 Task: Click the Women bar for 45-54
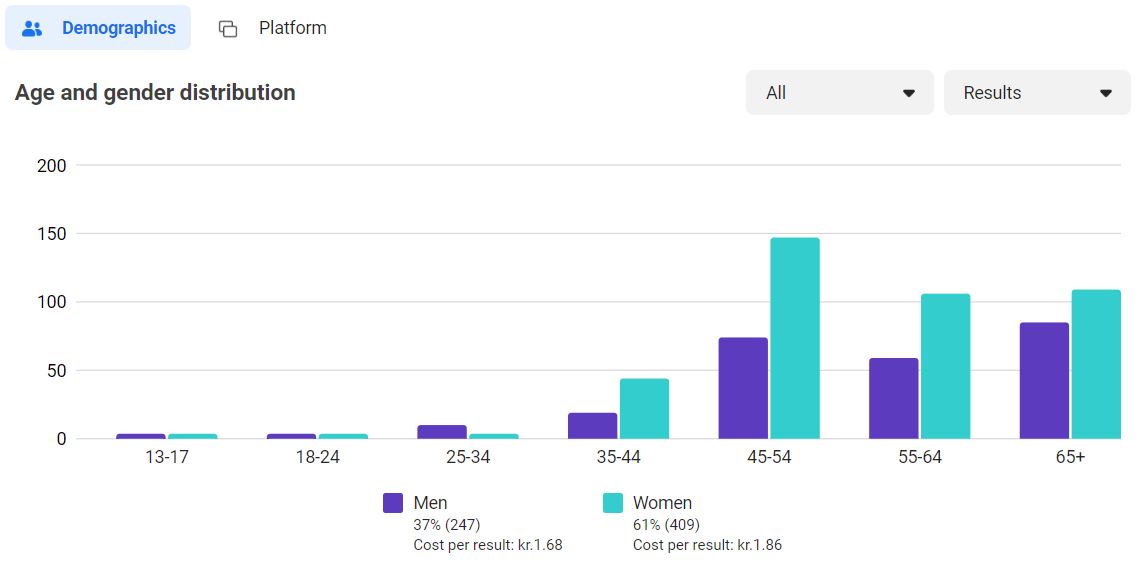(795, 338)
